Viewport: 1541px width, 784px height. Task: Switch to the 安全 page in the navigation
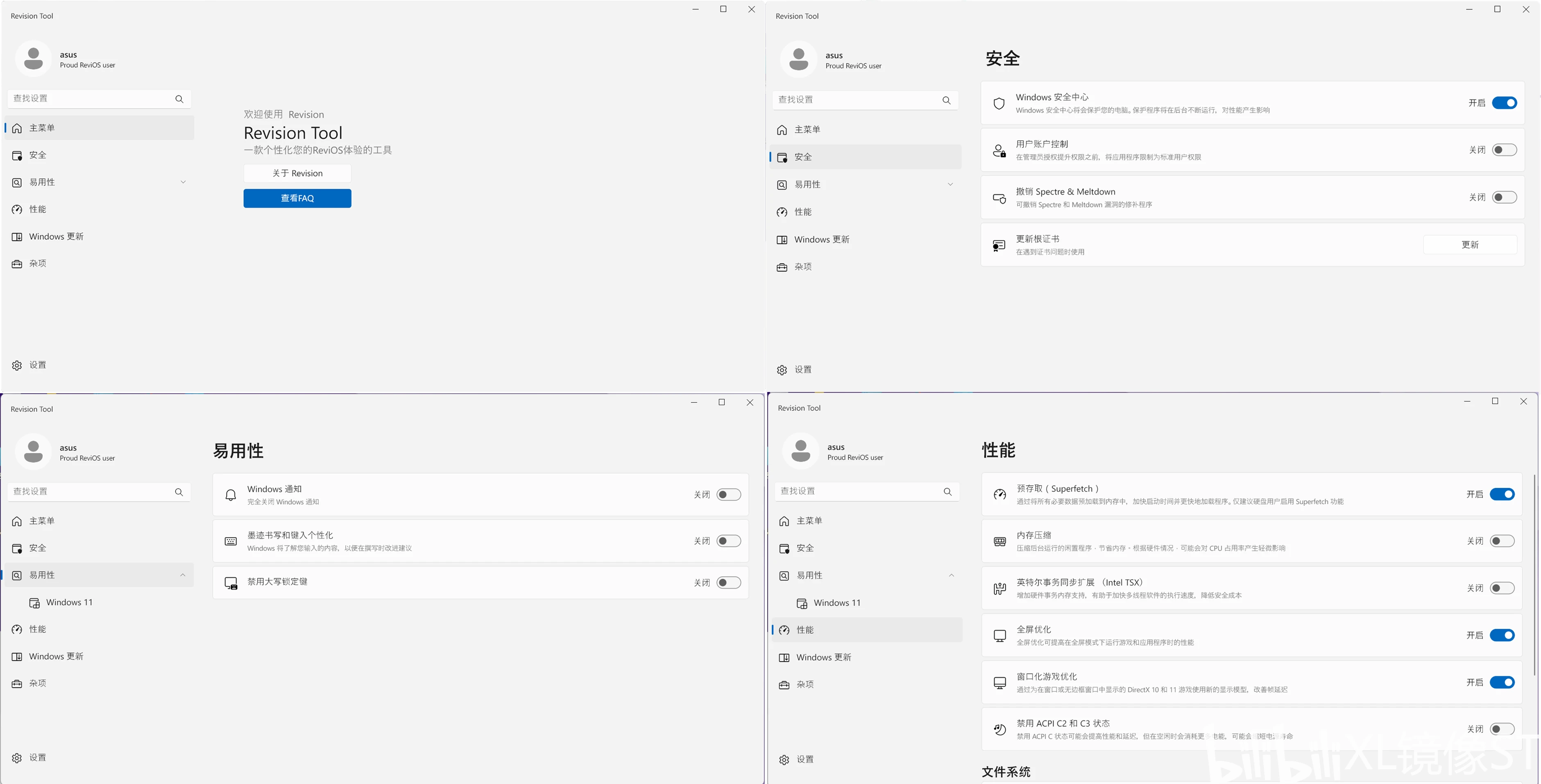pyautogui.click(x=803, y=157)
